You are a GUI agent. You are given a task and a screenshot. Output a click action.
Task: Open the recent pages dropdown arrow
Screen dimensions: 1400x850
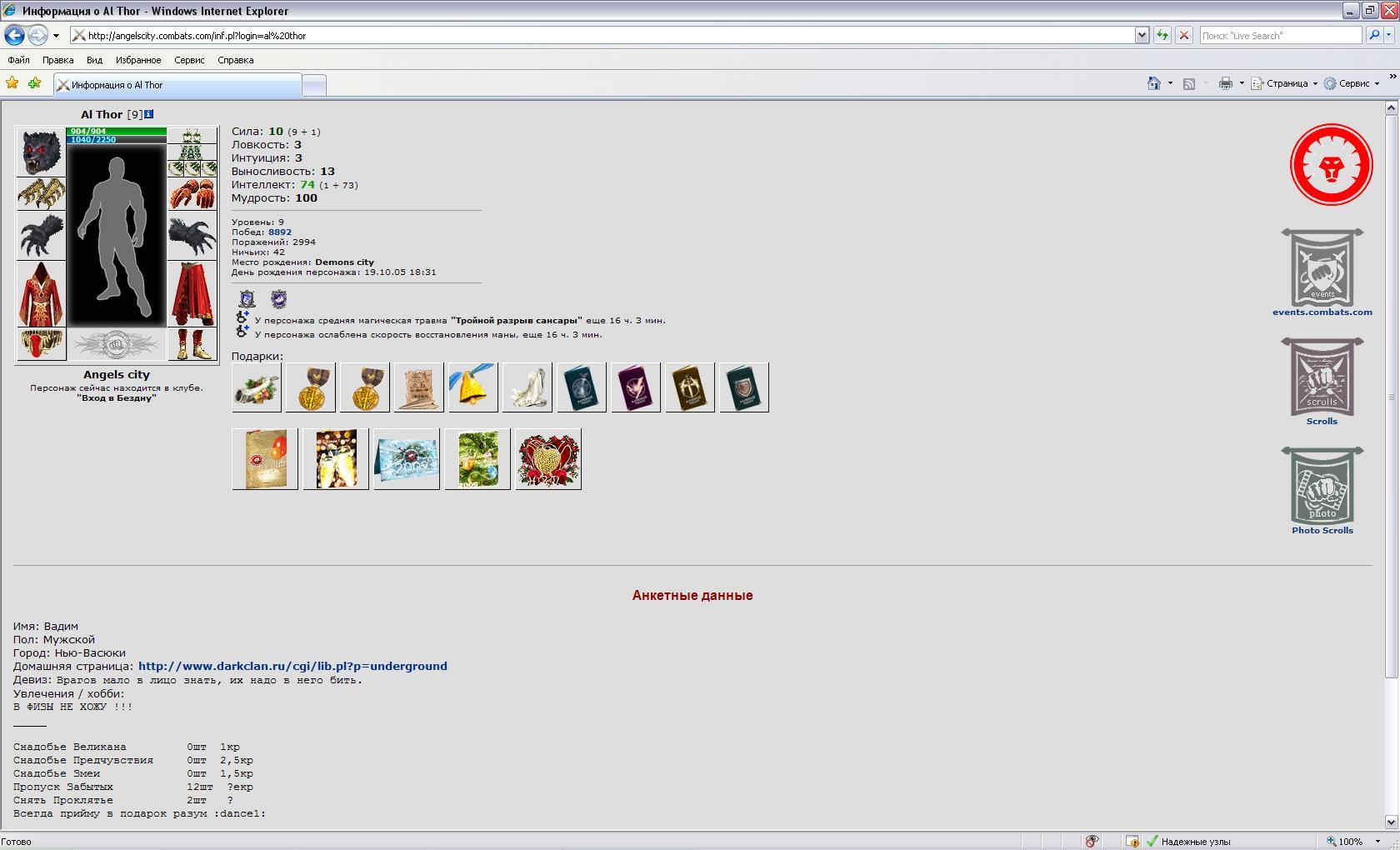56,35
